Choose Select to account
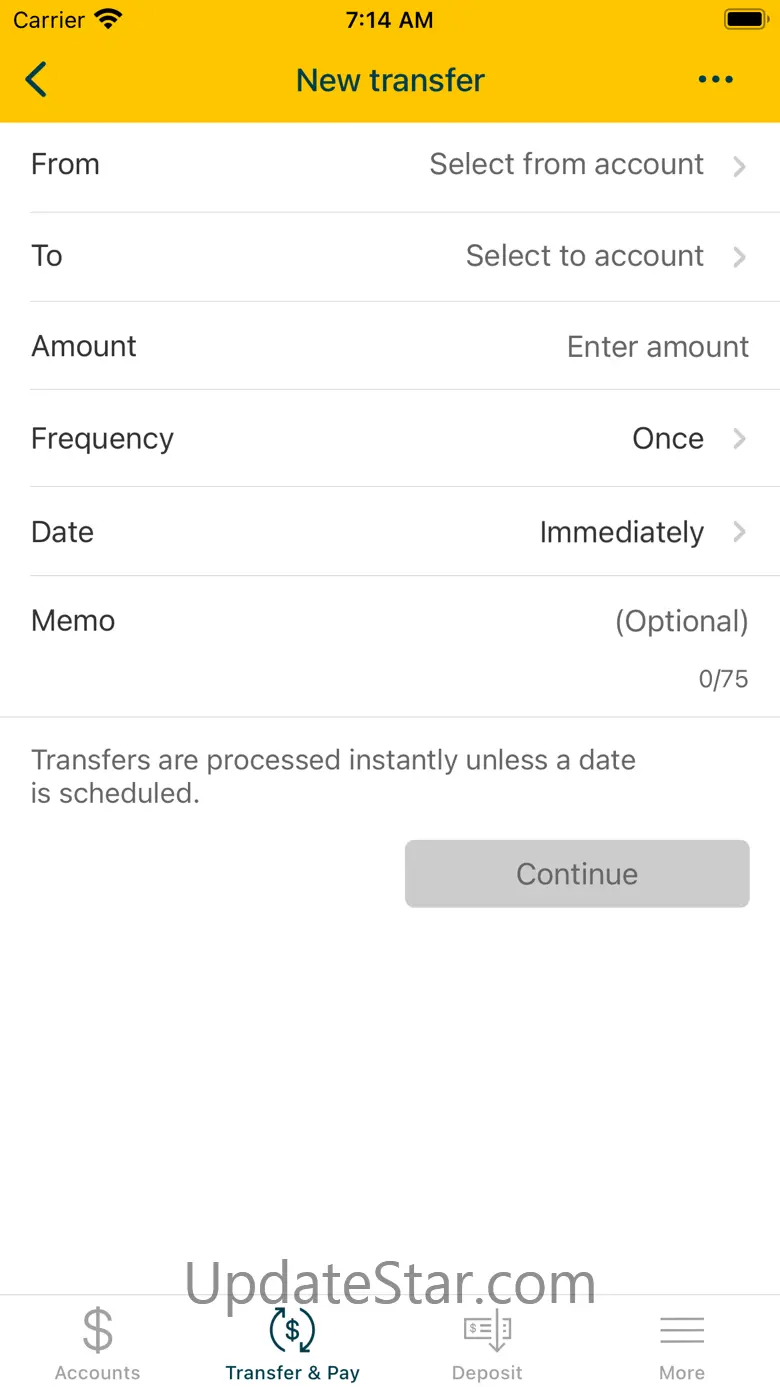 pos(584,256)
